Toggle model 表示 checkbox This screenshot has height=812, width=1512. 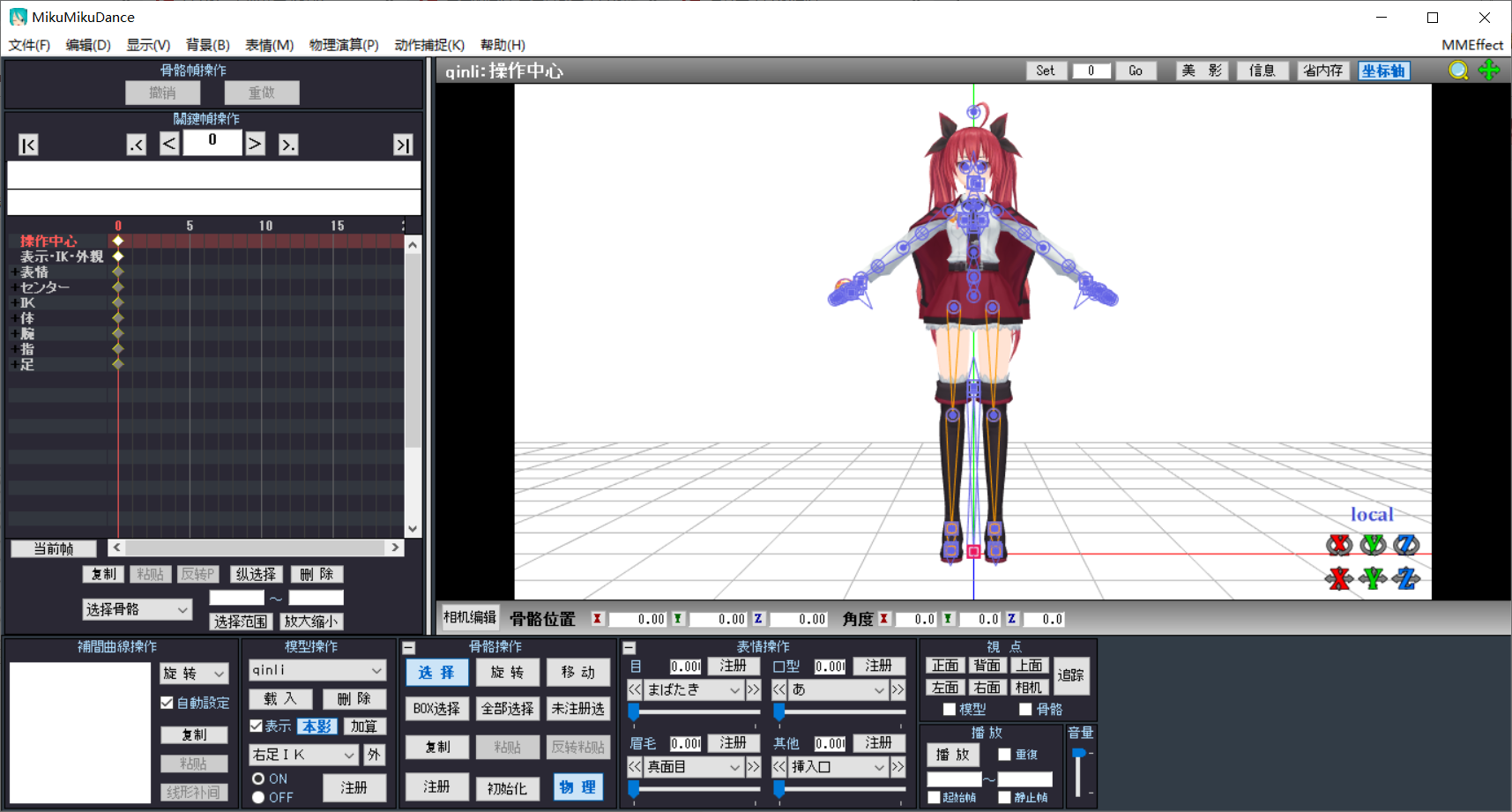(256, 726)
